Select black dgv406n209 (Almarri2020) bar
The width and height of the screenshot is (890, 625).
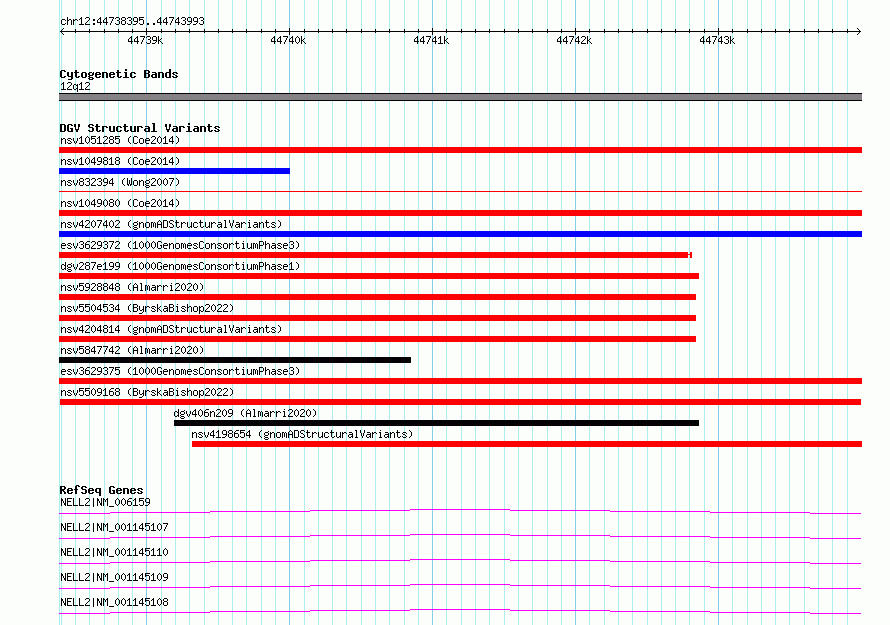click(x=436, y=423)
